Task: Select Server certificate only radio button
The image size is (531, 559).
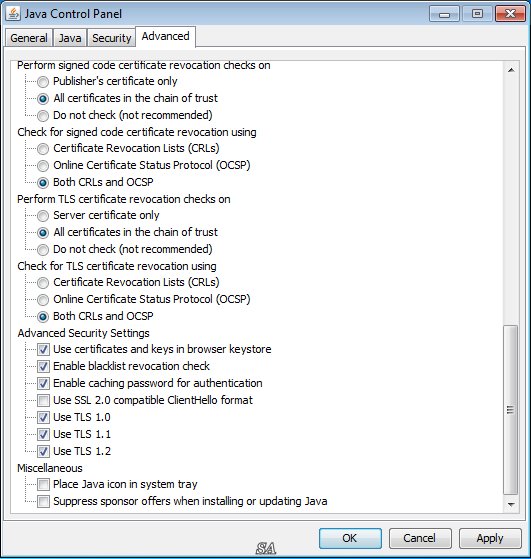Action: pos(43,216)
